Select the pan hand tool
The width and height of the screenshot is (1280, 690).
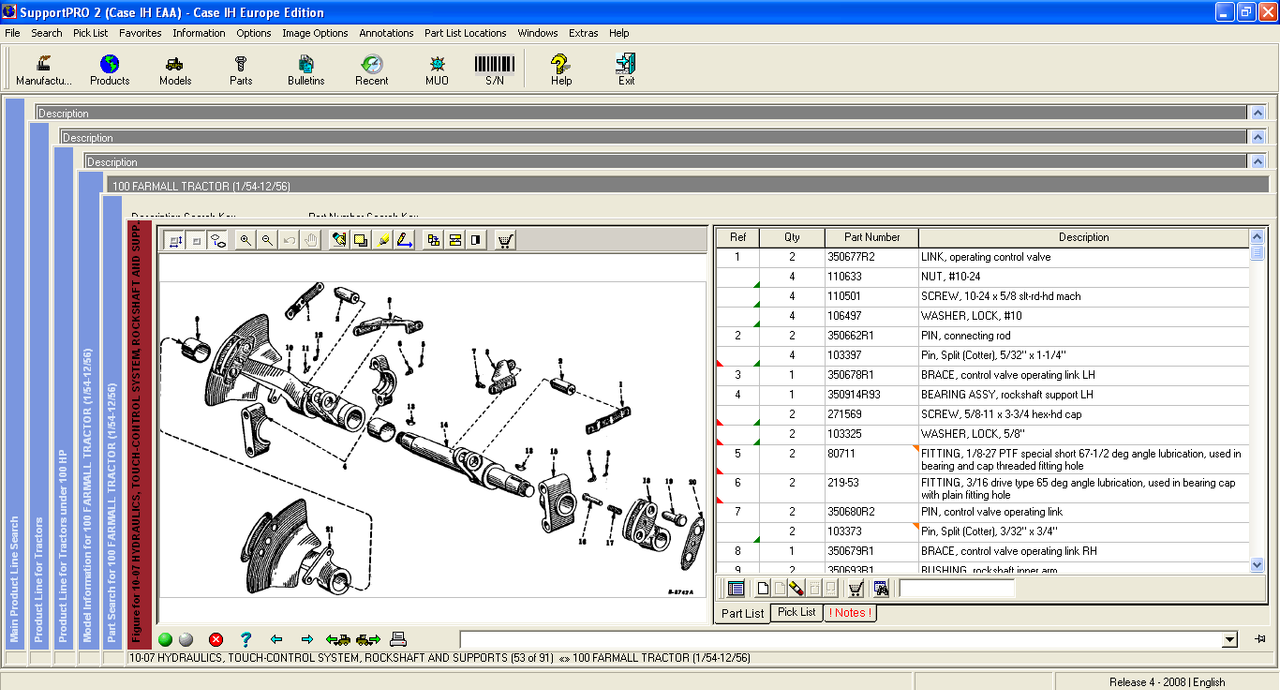tap(311, 240)
